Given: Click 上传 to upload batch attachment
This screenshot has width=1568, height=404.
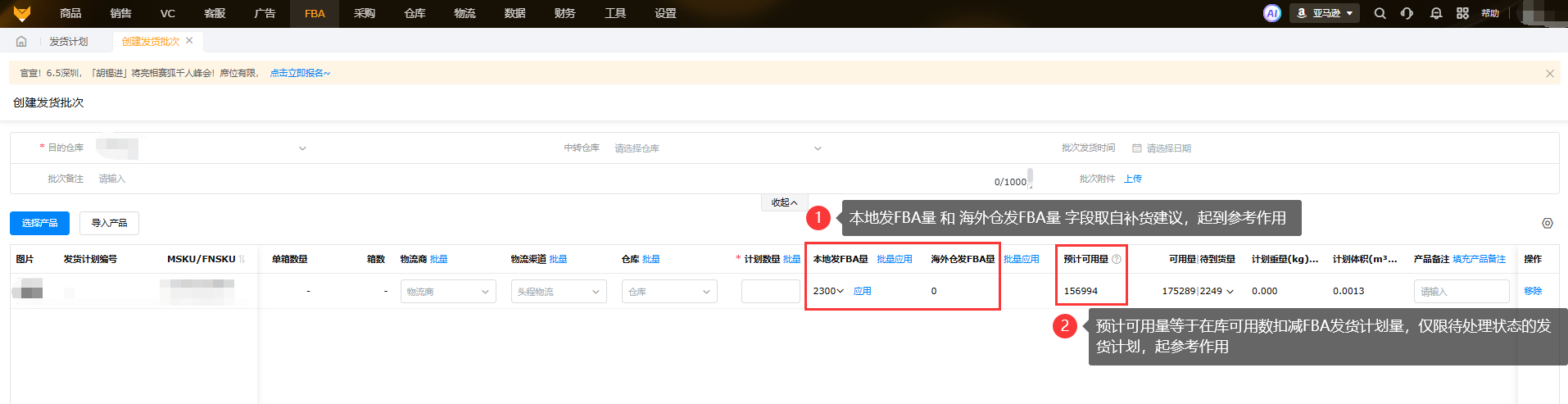Looking at the screenshot, I should tap(1133, 179).
